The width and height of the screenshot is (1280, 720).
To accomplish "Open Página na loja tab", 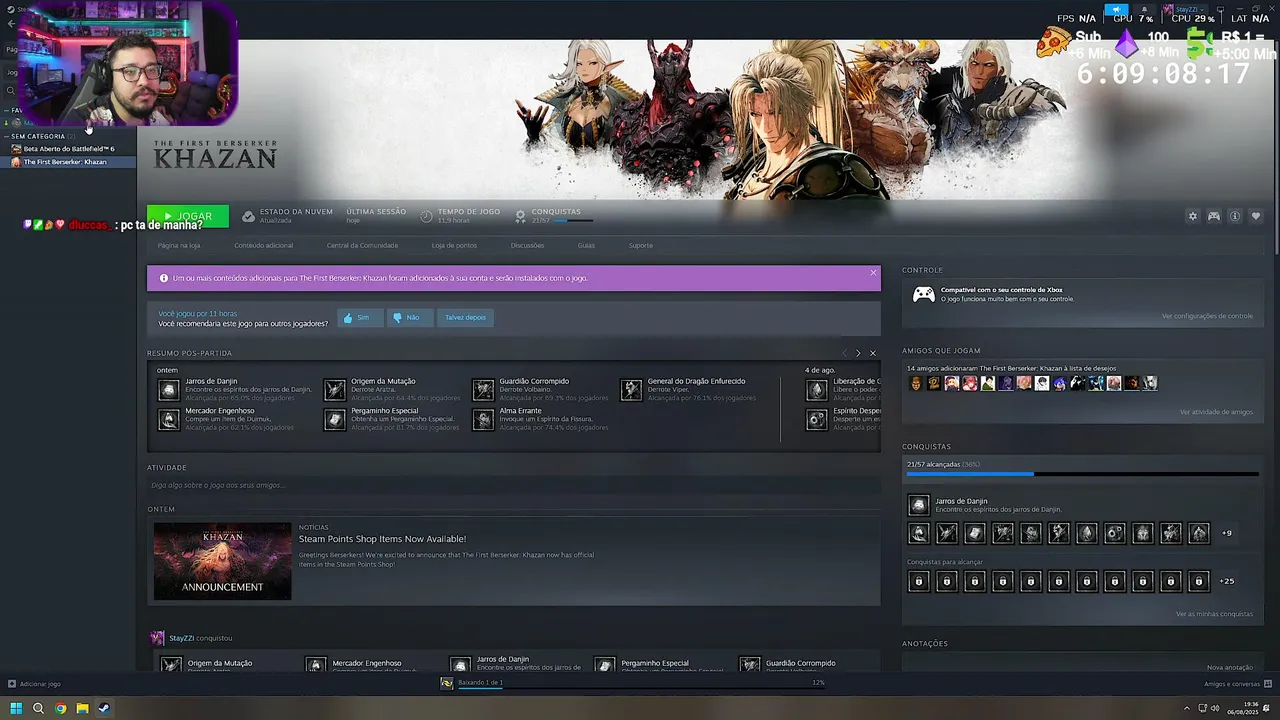I will click(x=179, y=245).
